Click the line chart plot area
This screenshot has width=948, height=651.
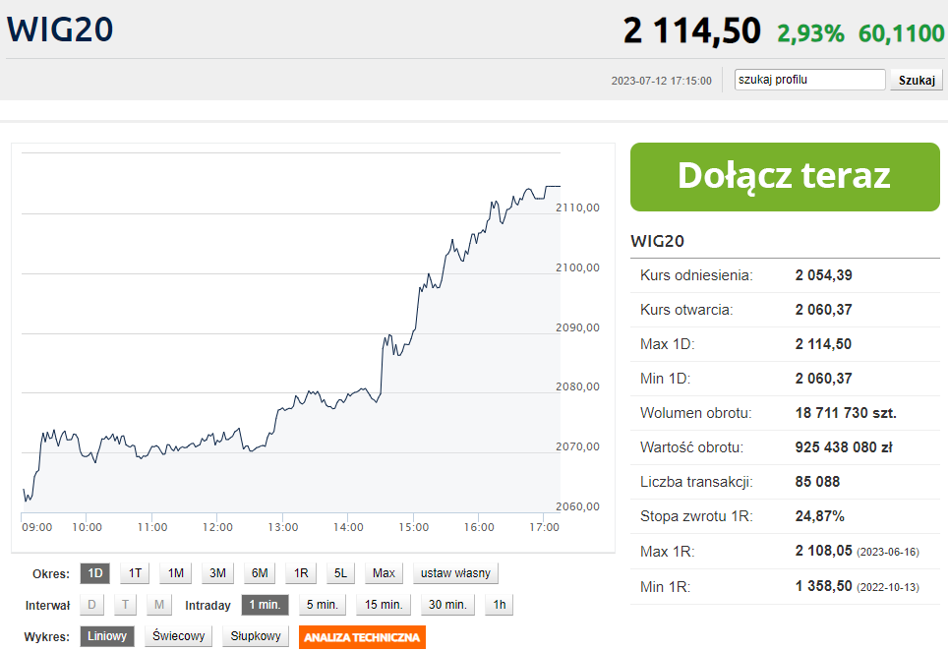[291, 332]
